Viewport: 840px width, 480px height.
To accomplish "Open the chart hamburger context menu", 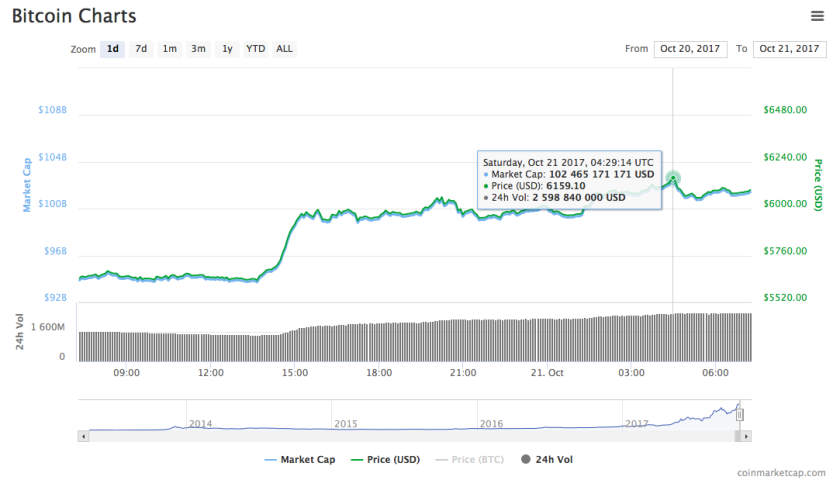I will [817, 16].
